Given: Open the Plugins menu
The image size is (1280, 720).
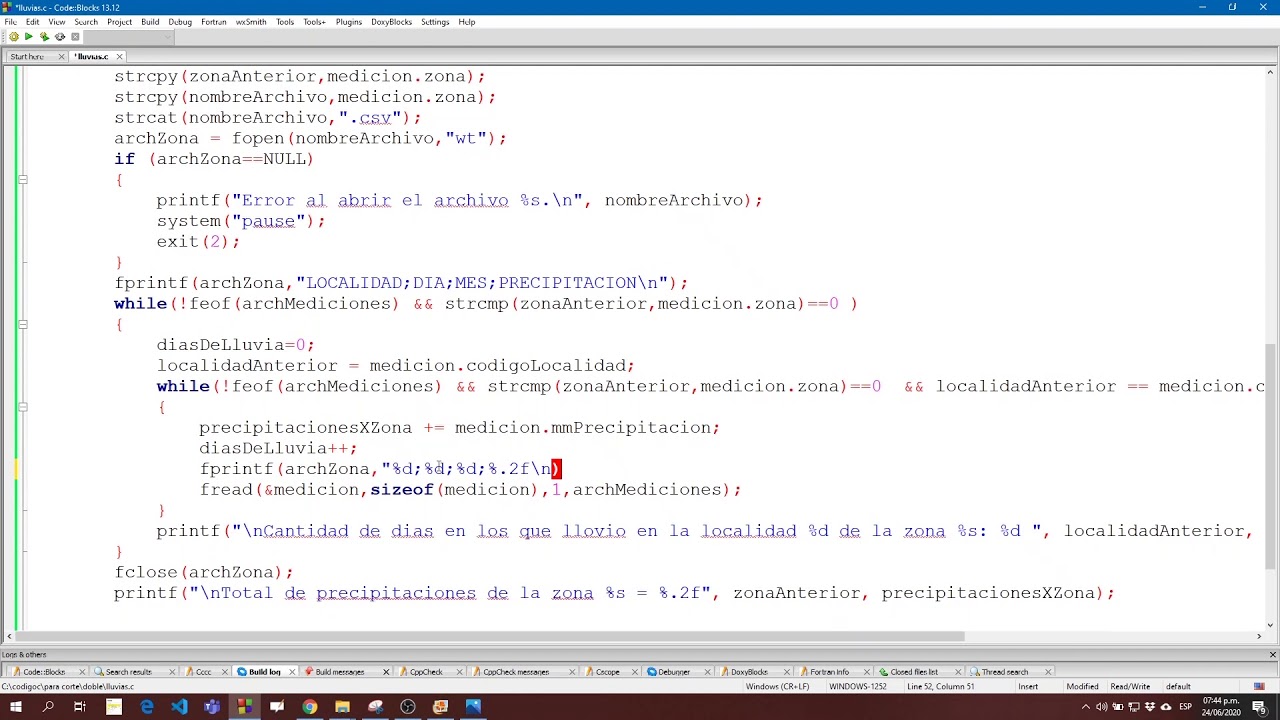Looking at the screenshot, I should coord(348,22).
